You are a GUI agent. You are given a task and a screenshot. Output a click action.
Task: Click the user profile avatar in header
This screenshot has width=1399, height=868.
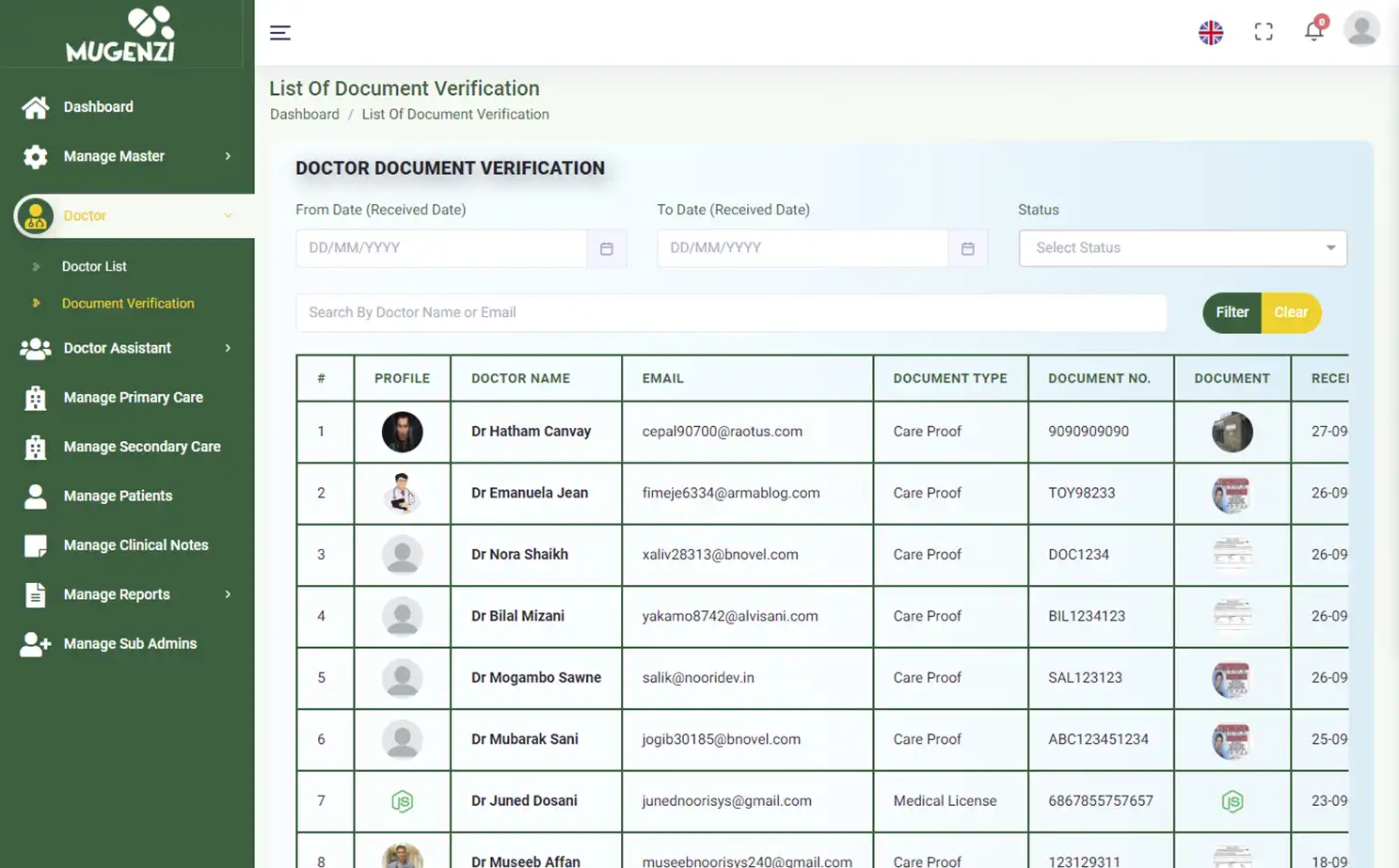(1361, 28)
